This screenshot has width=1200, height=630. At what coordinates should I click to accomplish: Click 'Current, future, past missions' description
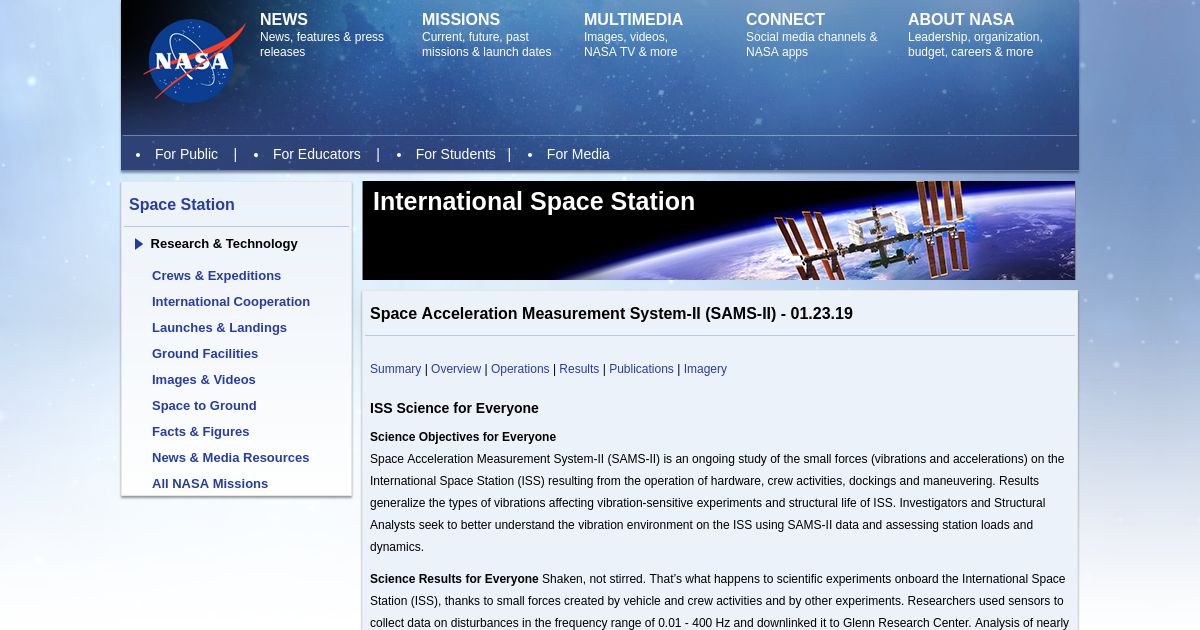(x=487, y=45)
